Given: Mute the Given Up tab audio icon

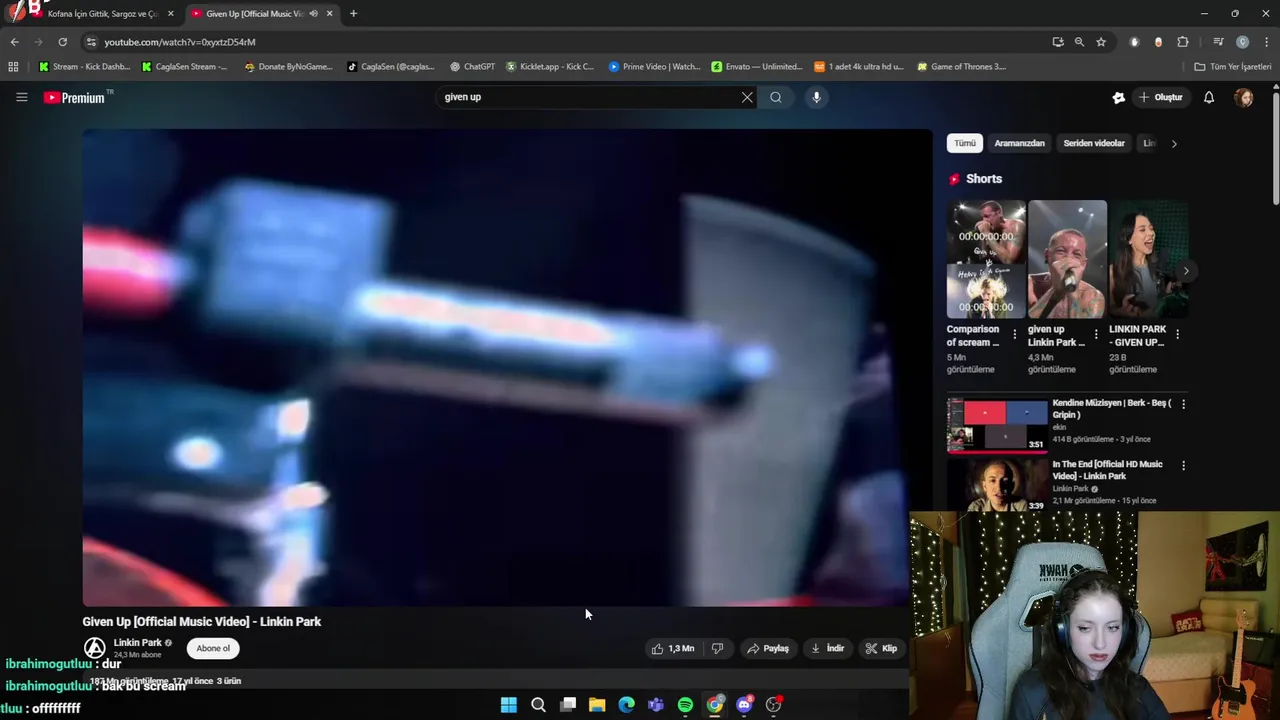Looking at the screenshot, I should pyautogui.click(x=313, y=14).
